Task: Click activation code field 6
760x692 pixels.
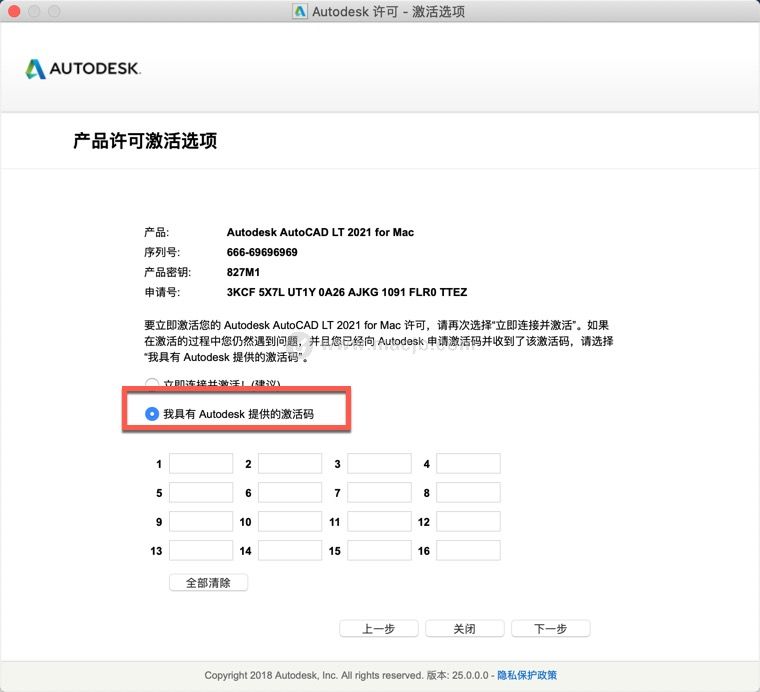Action: (290, 493)
